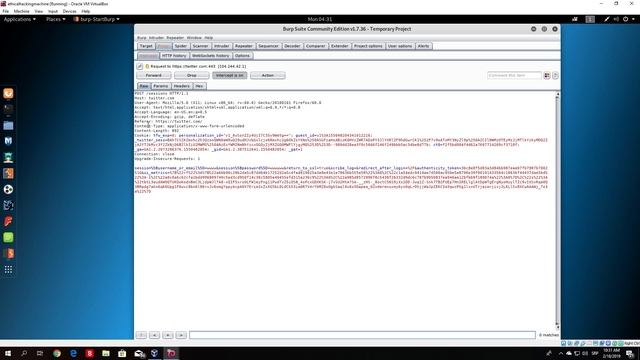Expand the burp-StartBurp app menu
The height and width of the screenshot is (360, 640).
pyautogui.click(x=97, y=19)
